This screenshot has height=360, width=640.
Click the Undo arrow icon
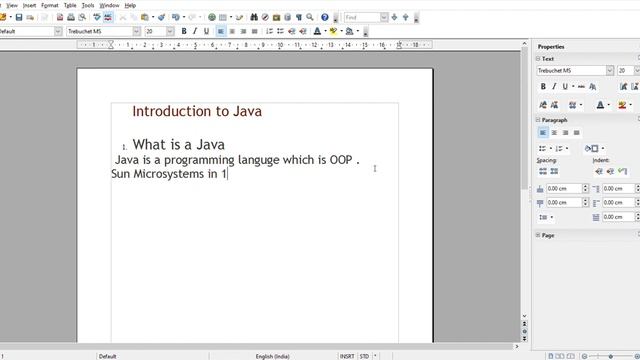click(x=176, y=17)
